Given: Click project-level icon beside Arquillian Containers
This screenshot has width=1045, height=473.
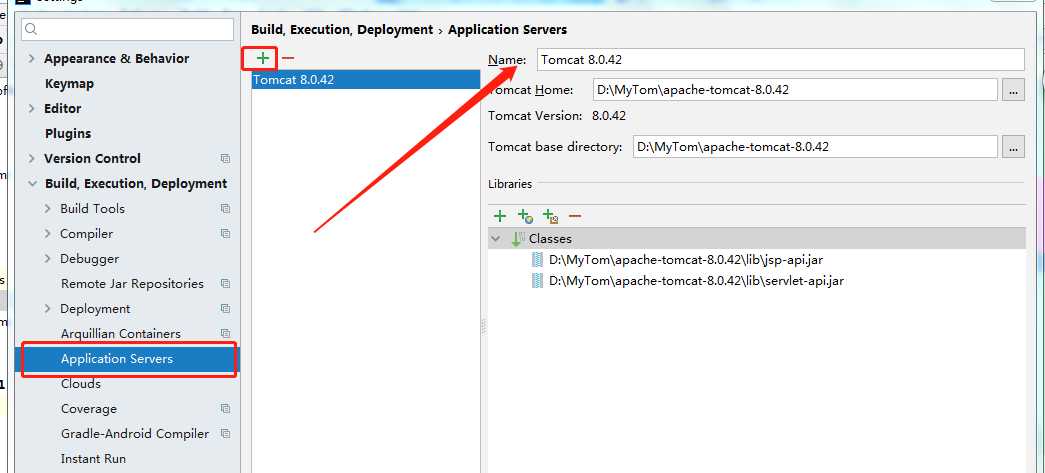Looking at the screenshot, I should click(x=225, y=334).
